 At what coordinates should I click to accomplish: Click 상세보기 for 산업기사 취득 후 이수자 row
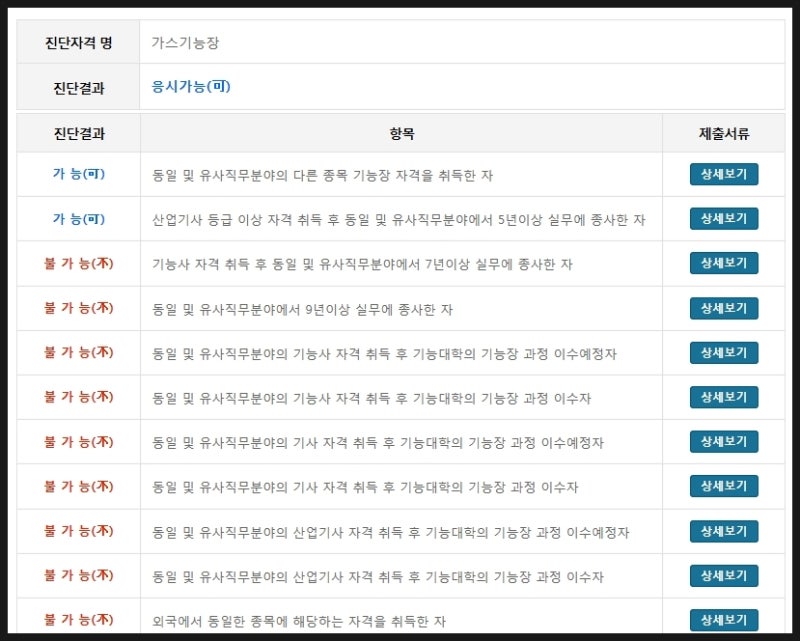pos(724,576)
